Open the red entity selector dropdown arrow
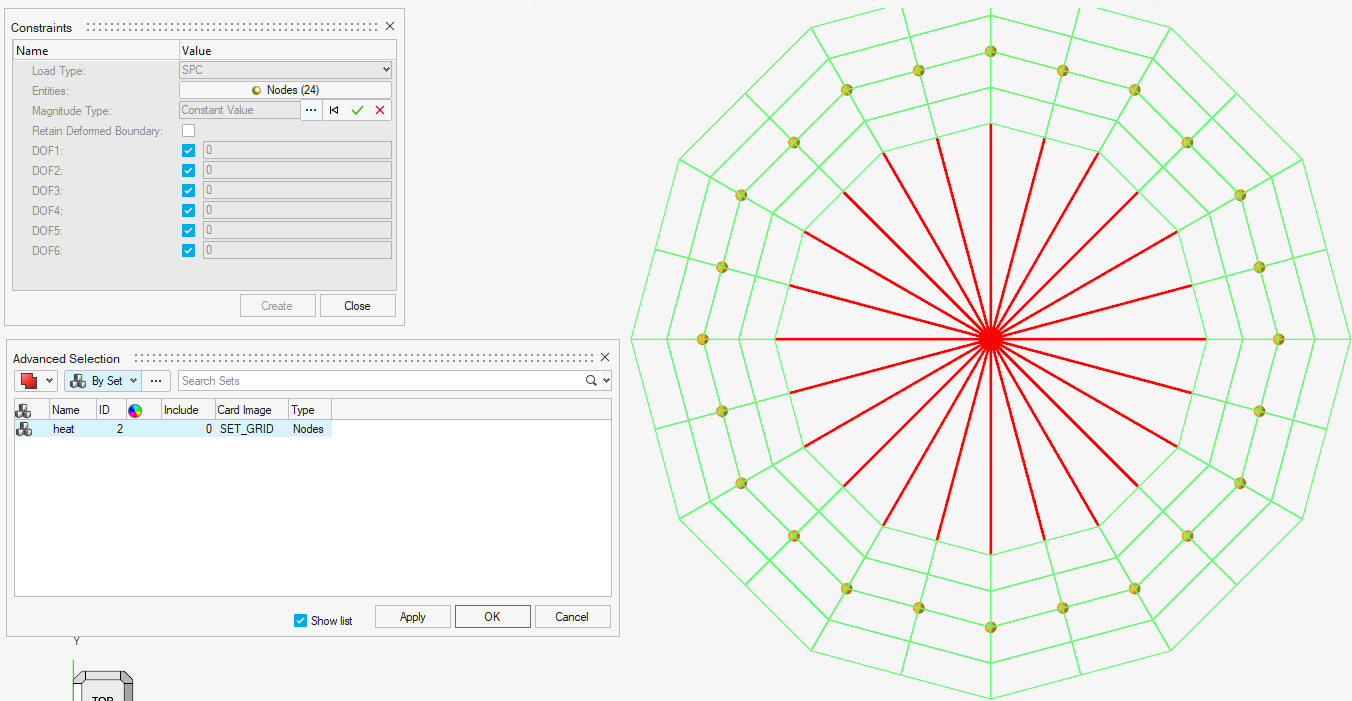The height and width of the screenshot is (701, 1352). (x=49, y=381)
